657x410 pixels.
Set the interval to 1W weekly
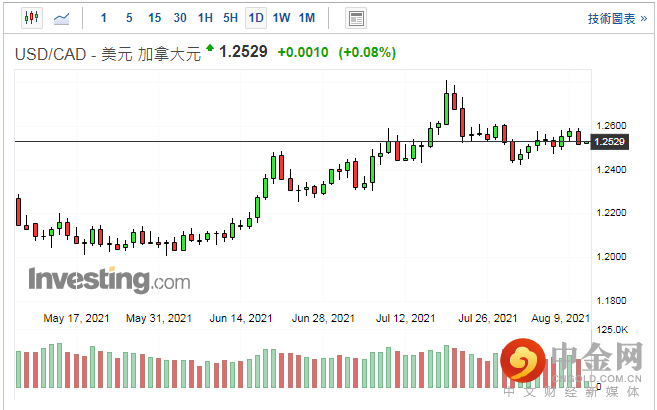coord(281,18)
